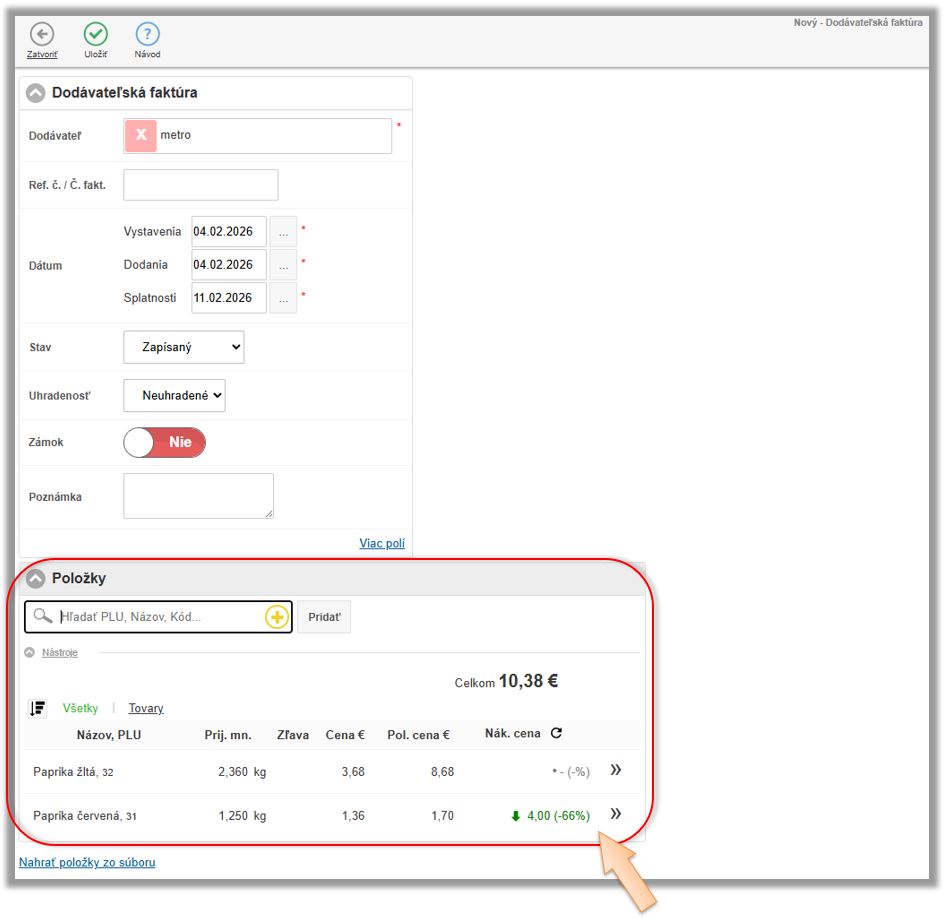This screenshot has width=948, height=923.
Task: Open the Návod help icon
Action: tap(147, 34)
